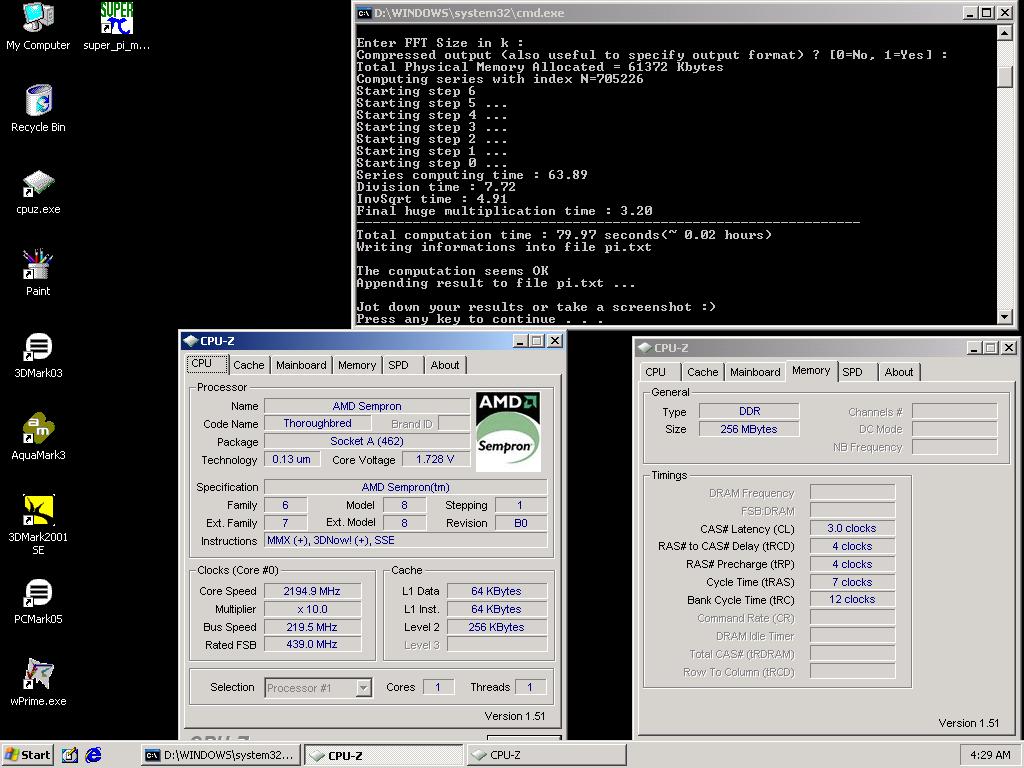The image size is (1024, 768).
Task: Click the Socket A (462) package field
Action: coord(366,441)
